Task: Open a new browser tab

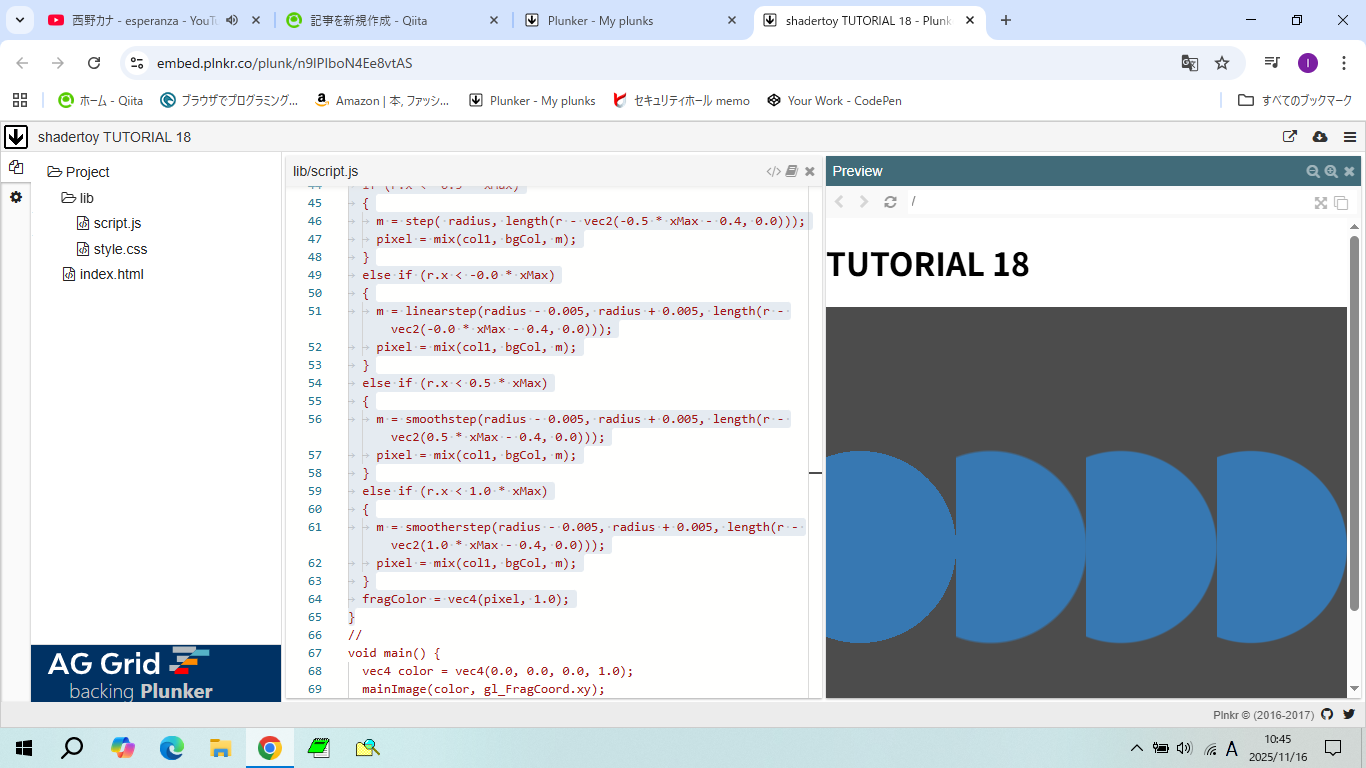Action: tap(1006, 20)
